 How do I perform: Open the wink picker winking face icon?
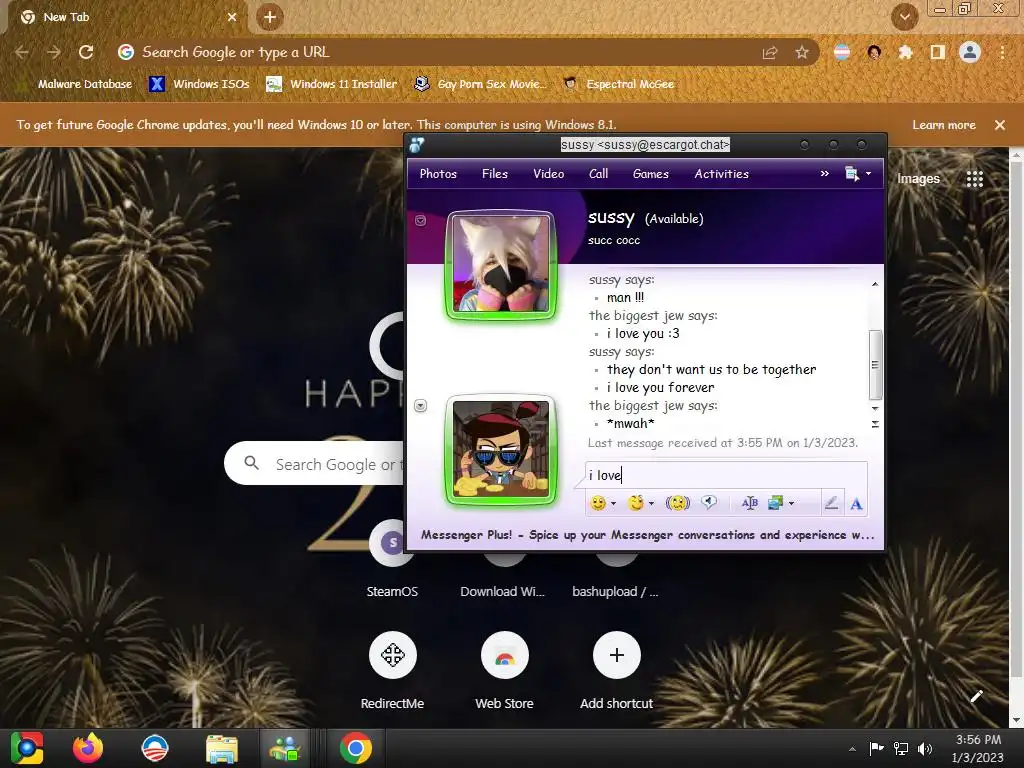tap(635, 503)
